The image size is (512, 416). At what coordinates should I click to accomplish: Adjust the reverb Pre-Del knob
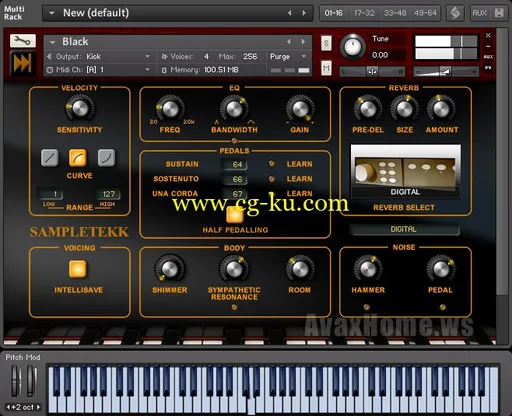click(x=368, y=109)
